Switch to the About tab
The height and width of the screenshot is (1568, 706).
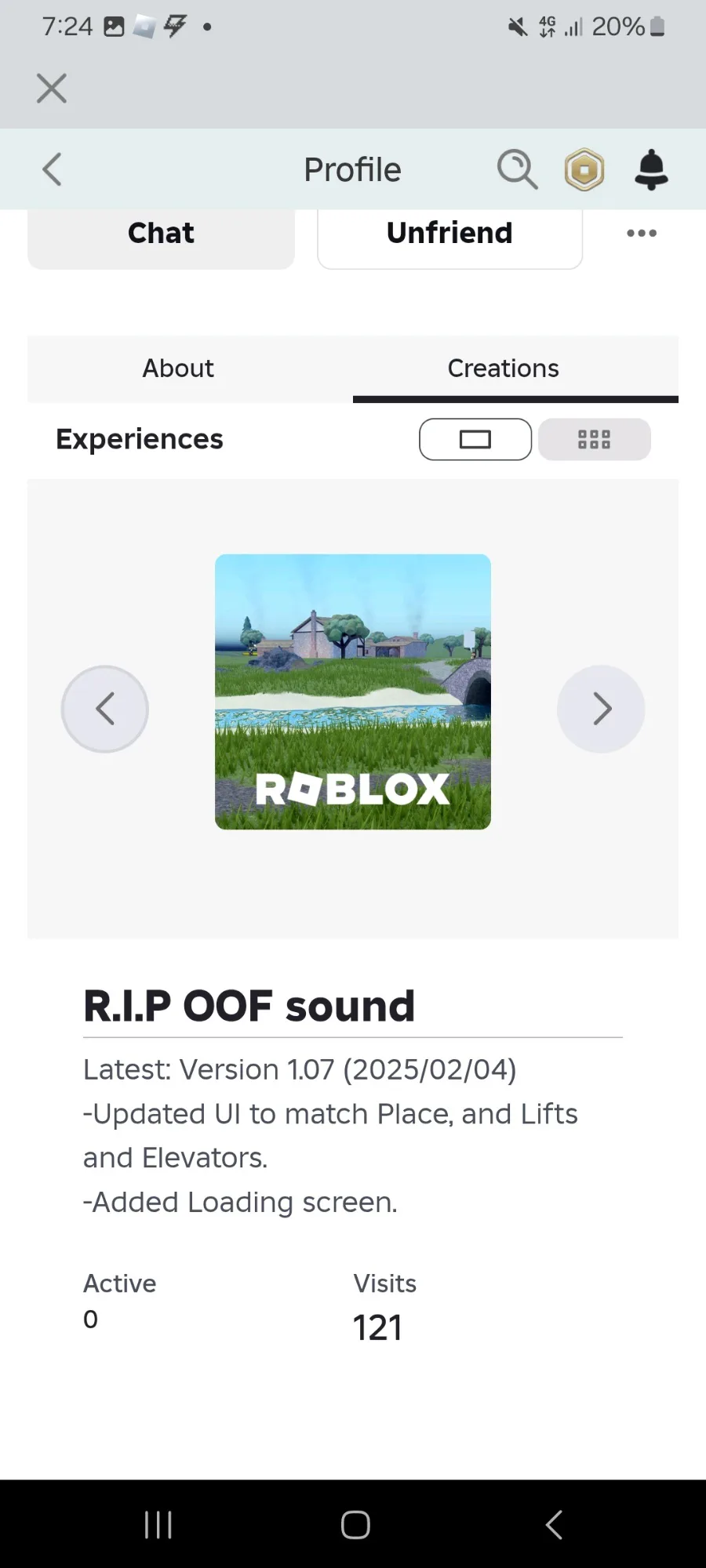[x=178, y=368]
